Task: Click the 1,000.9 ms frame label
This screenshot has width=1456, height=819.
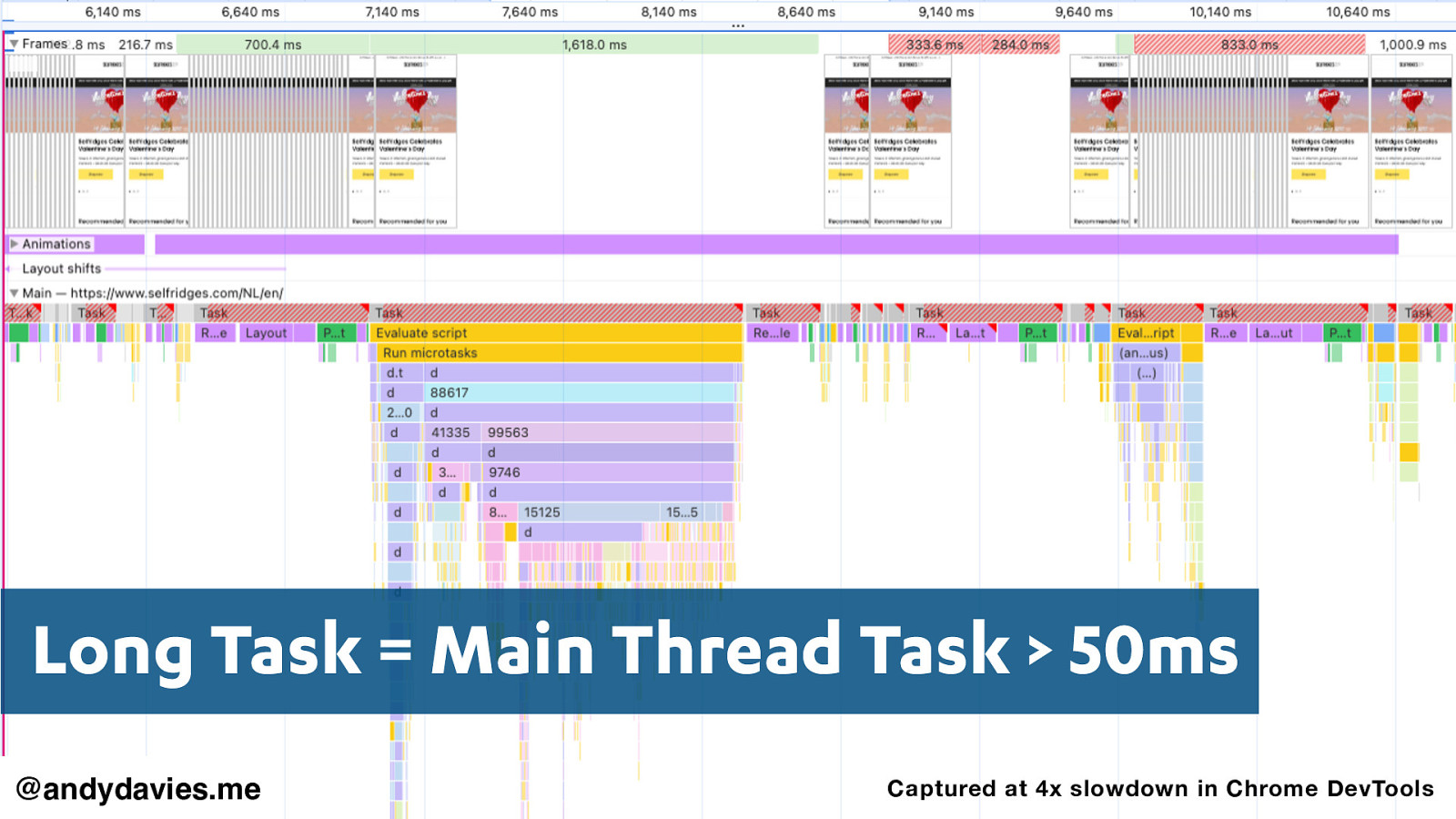Action: coord(1412,45)
